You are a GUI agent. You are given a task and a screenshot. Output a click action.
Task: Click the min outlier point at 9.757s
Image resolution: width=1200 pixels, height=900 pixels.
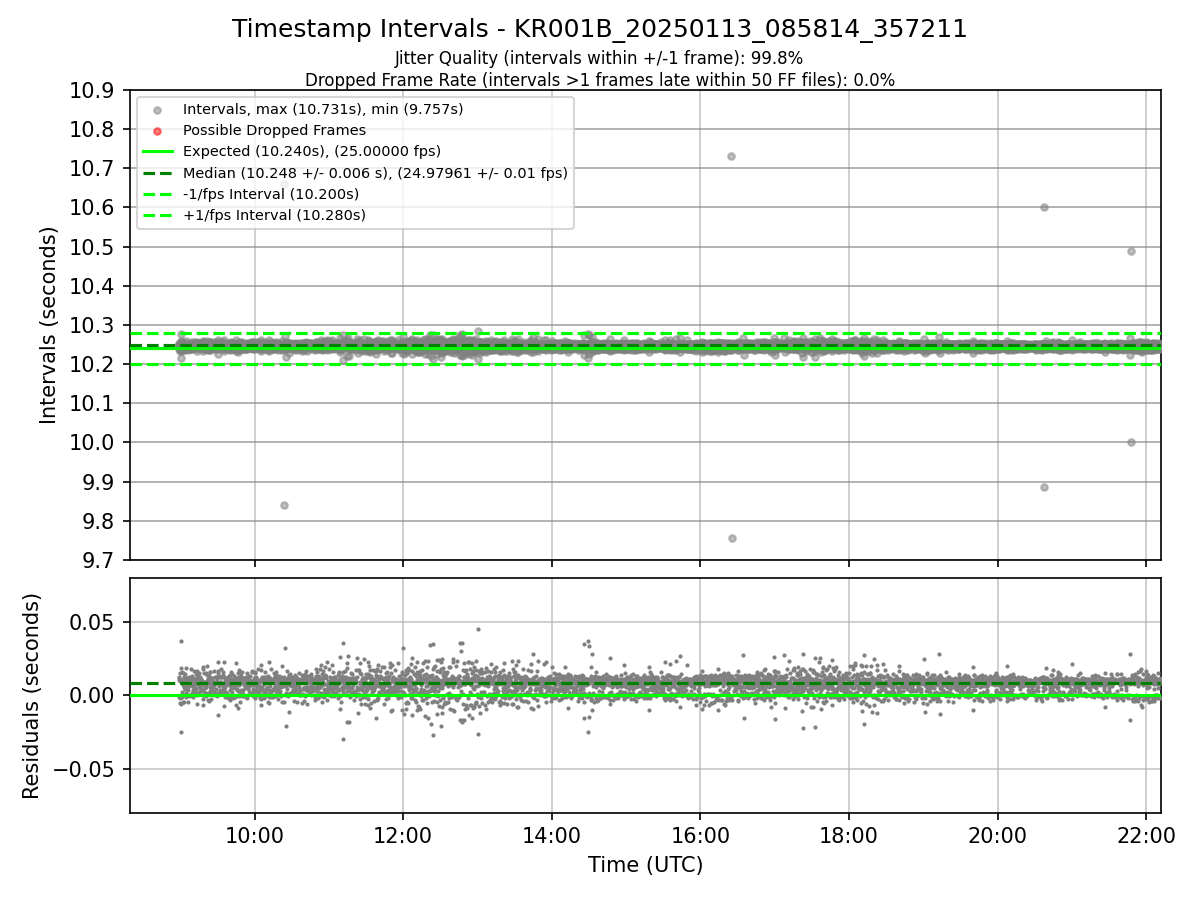click(732, 538)
